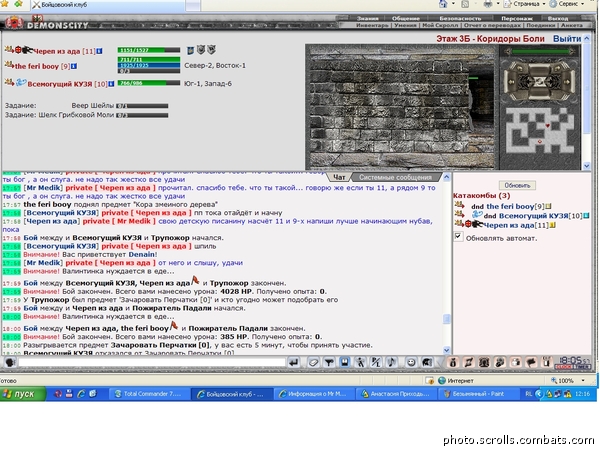Click the favorites star icon at top left

click(4, 4)
